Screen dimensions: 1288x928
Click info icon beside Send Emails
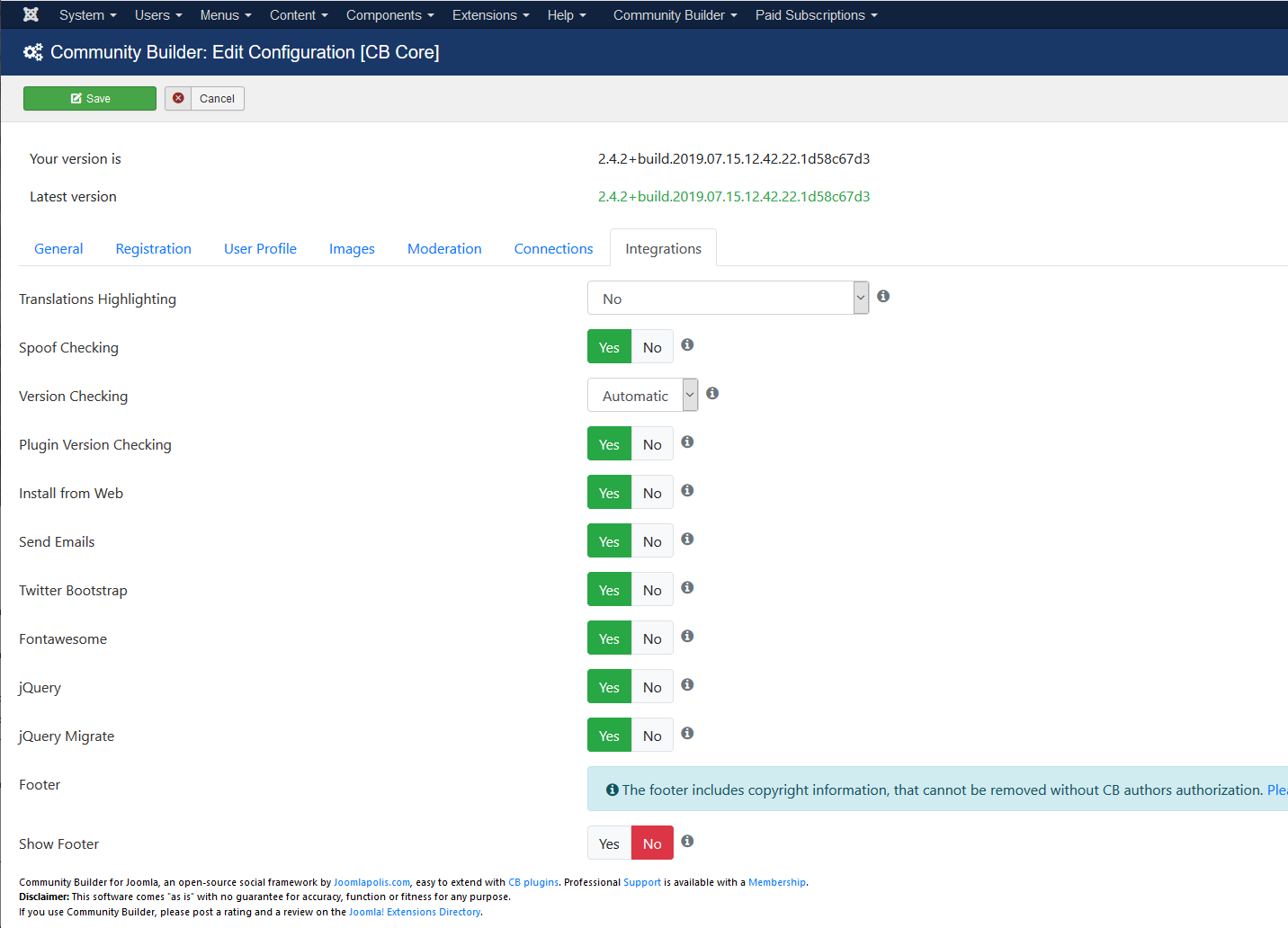687,539
